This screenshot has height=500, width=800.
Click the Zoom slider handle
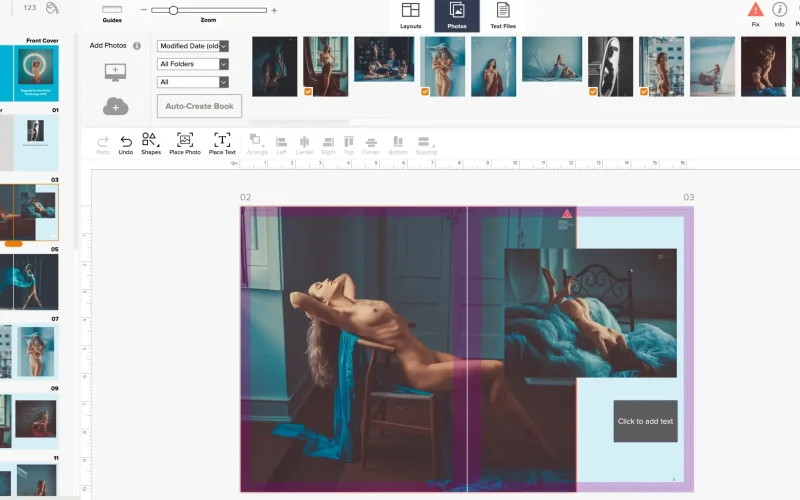(x=173, y=10)
